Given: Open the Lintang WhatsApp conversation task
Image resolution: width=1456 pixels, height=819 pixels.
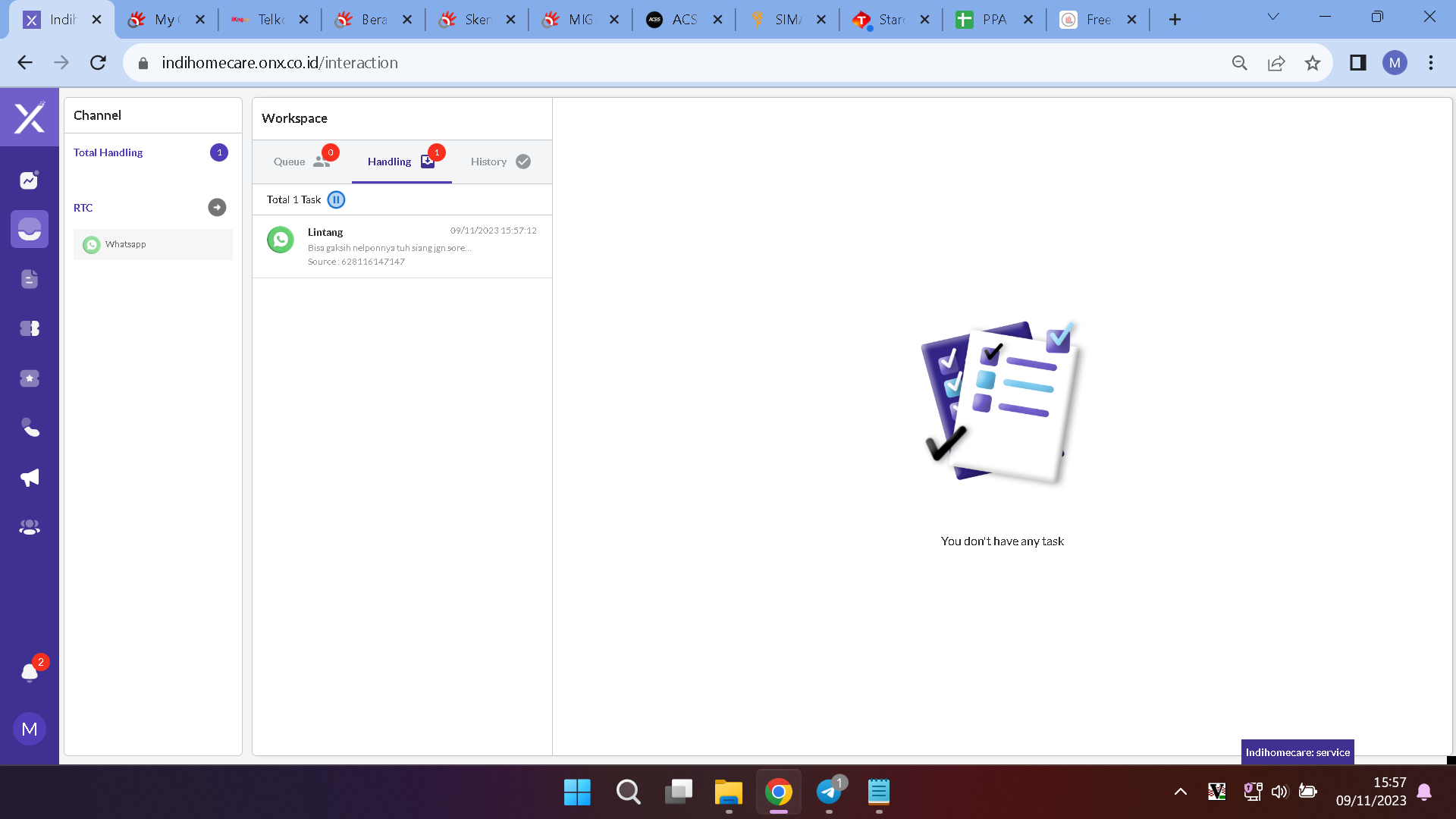Looking at the screenshot, I should click(402, 246).
